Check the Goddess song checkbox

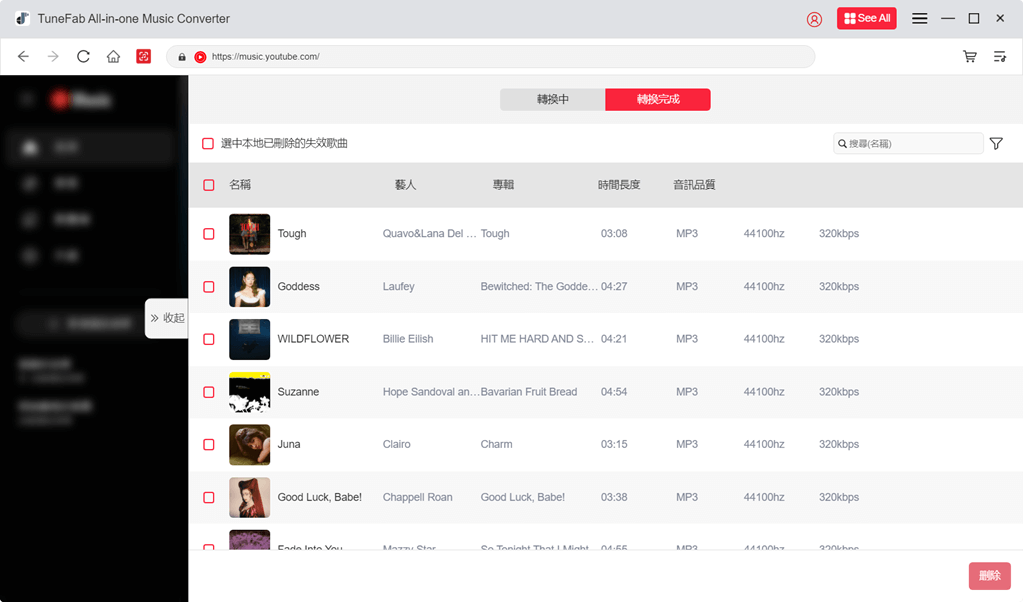point(208,287)
